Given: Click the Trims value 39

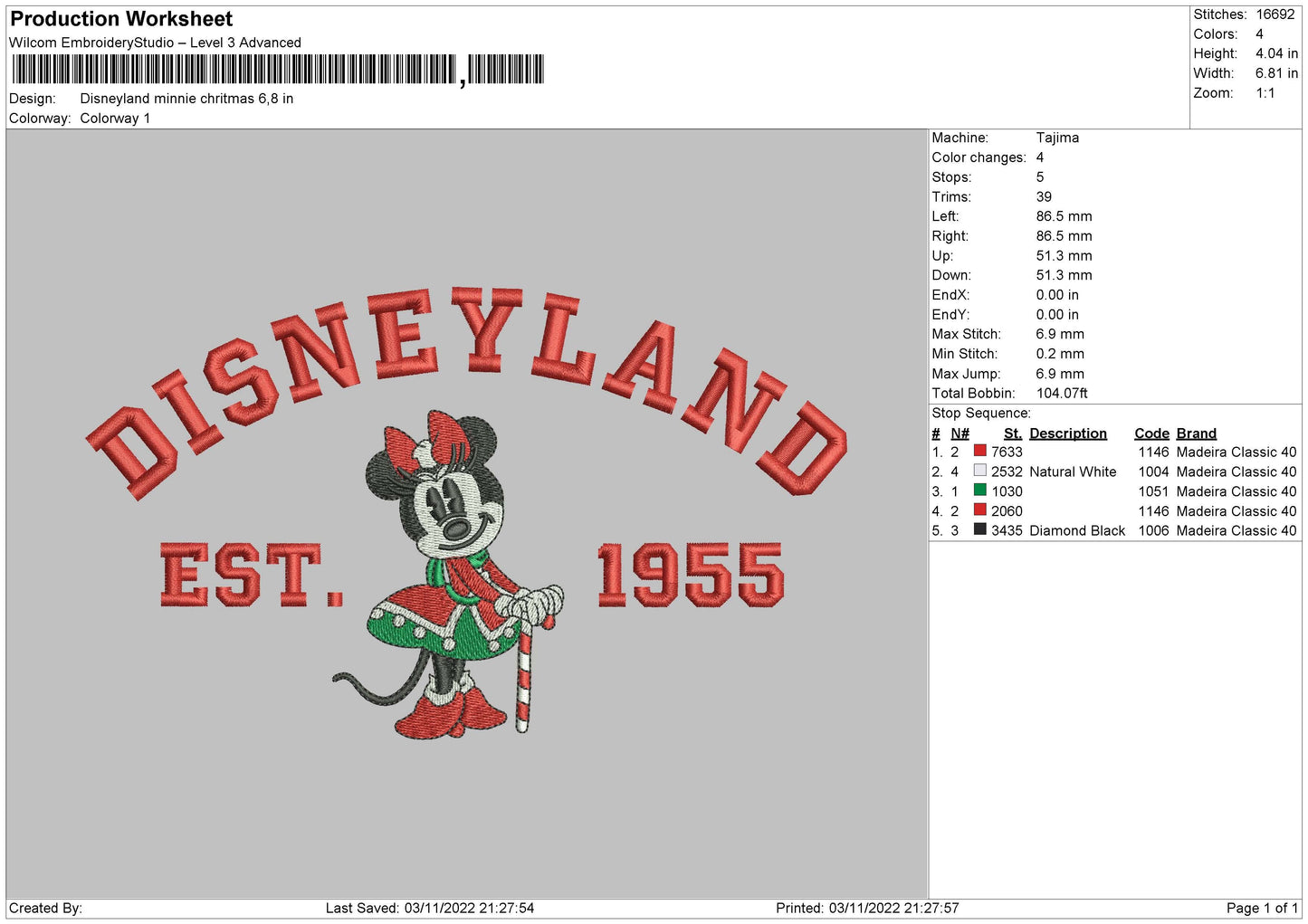Looking at the screenshot, I should coord(1044,196).
